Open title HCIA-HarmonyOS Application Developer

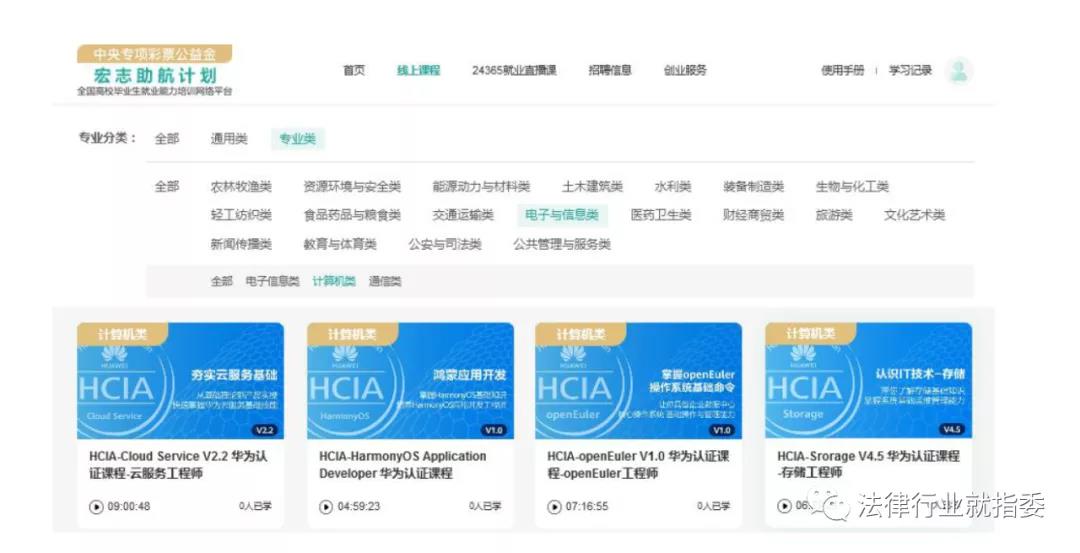403,465
